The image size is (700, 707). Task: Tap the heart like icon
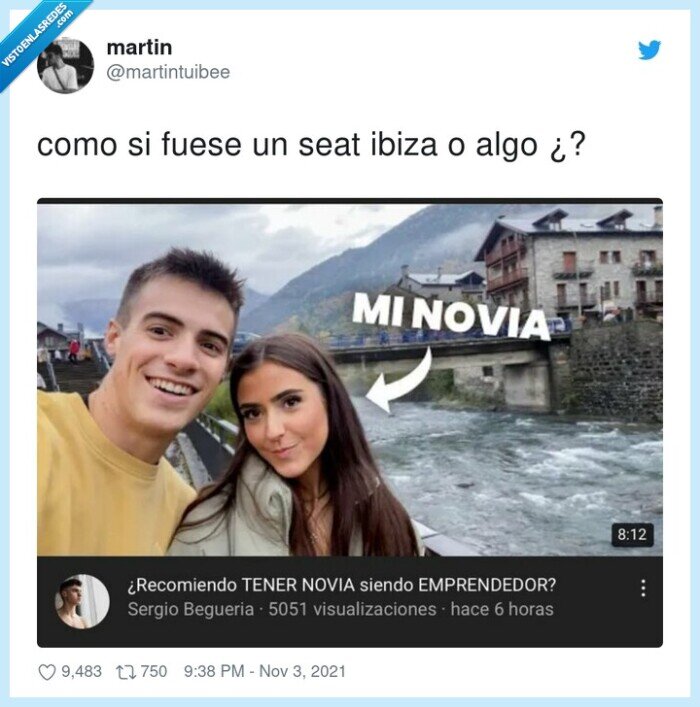click(46, 672)
